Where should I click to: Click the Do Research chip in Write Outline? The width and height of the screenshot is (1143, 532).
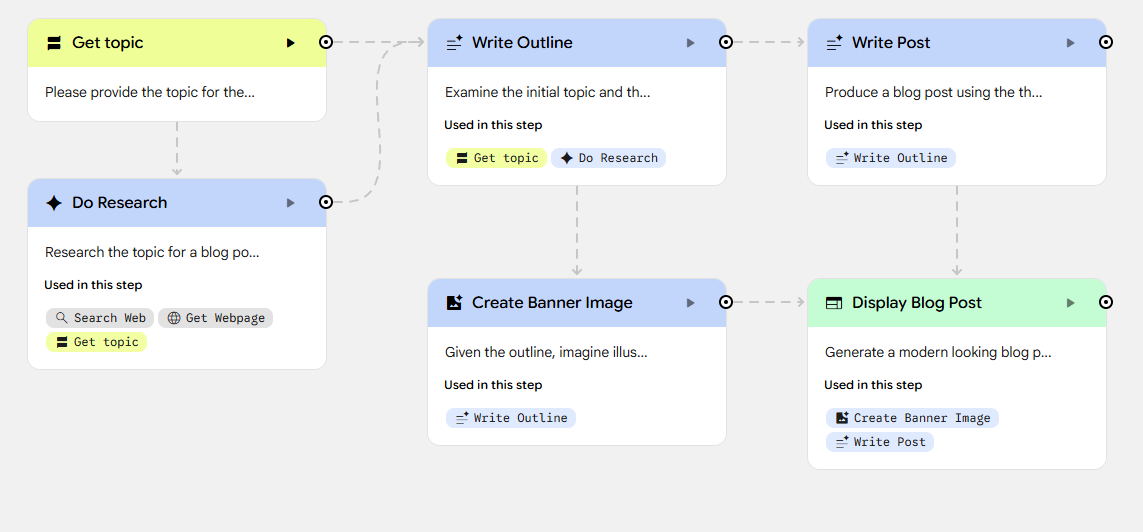point(608,158)
